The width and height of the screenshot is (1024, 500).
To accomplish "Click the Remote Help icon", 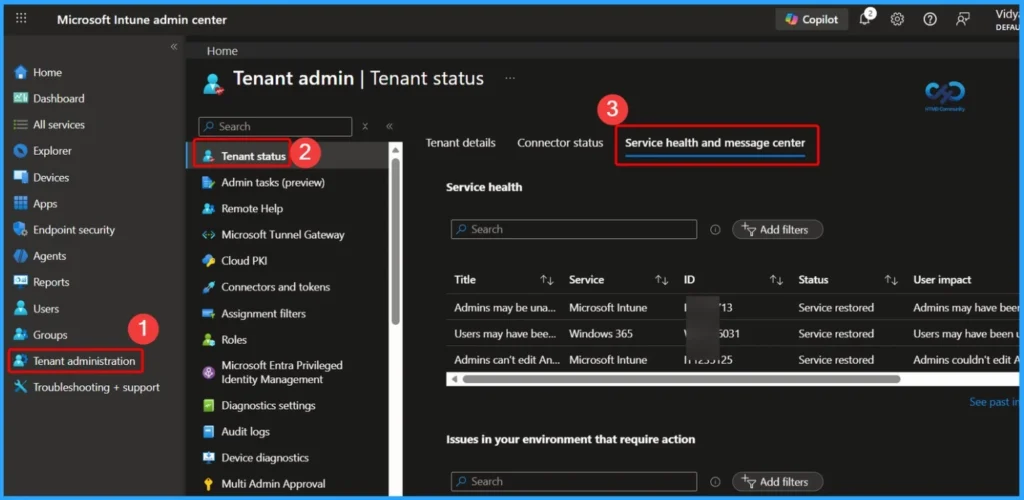I will (208, 209).
